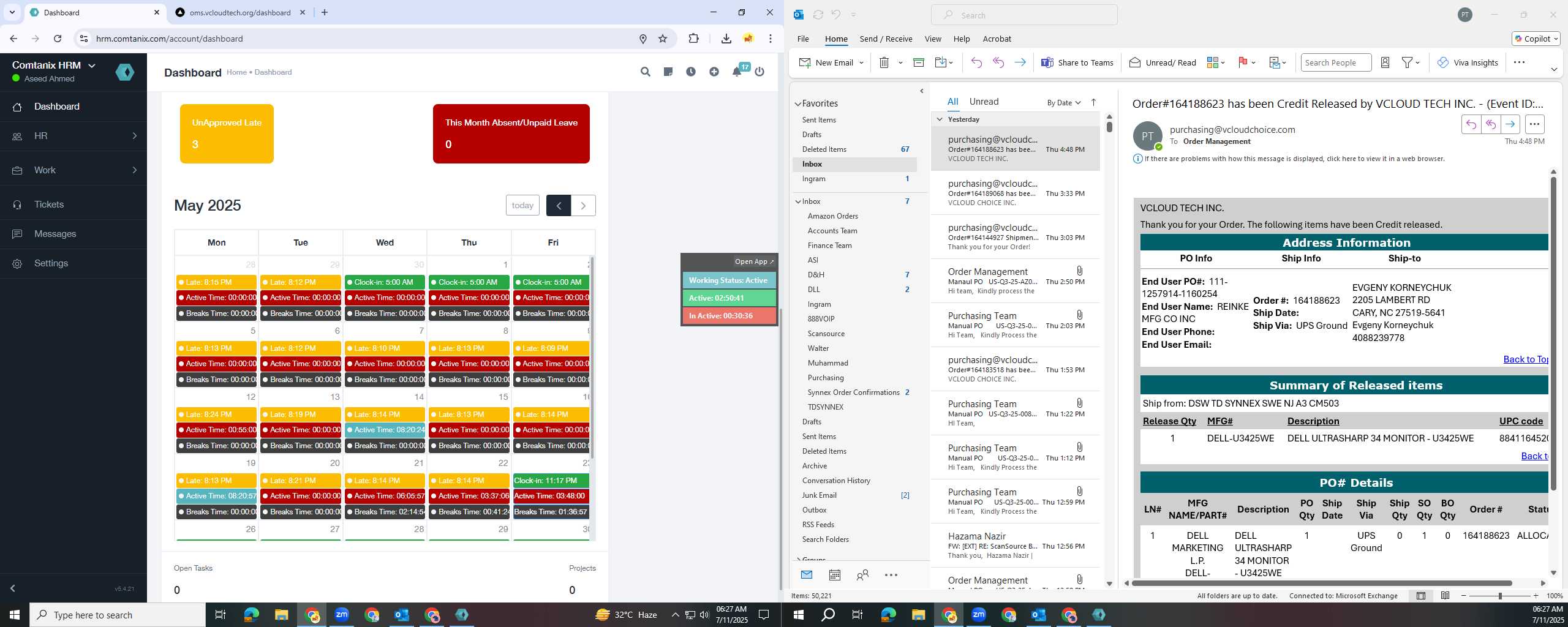Click the UnApproved Late yellow card
Viewport: 1568px width, 627px height.
click(227, 133)
